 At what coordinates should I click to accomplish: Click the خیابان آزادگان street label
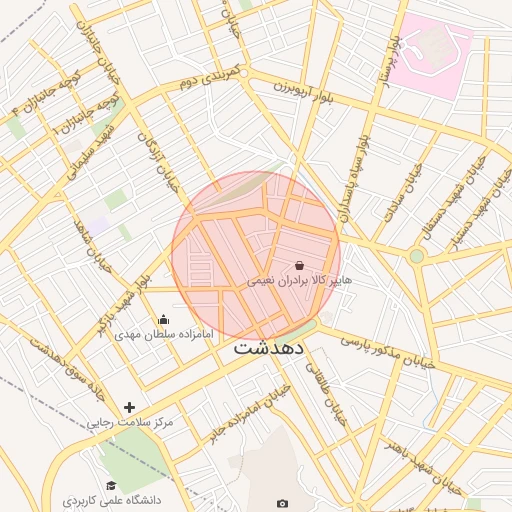pos(158,163)
